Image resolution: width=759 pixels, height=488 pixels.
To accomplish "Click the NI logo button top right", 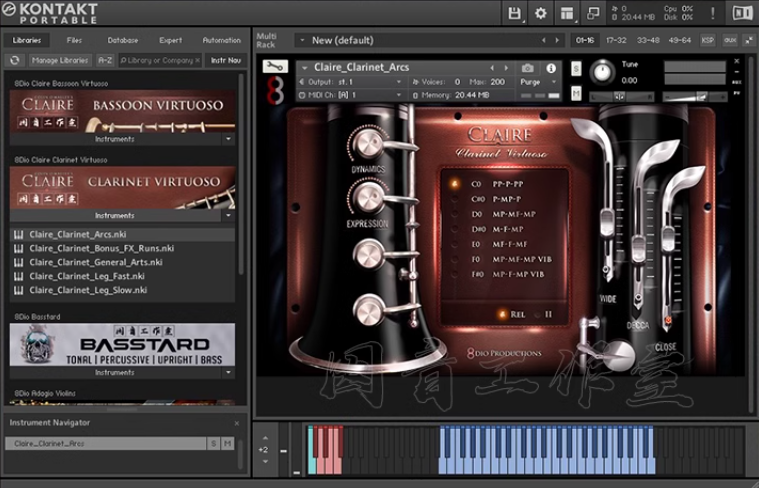I will [742, 13].
